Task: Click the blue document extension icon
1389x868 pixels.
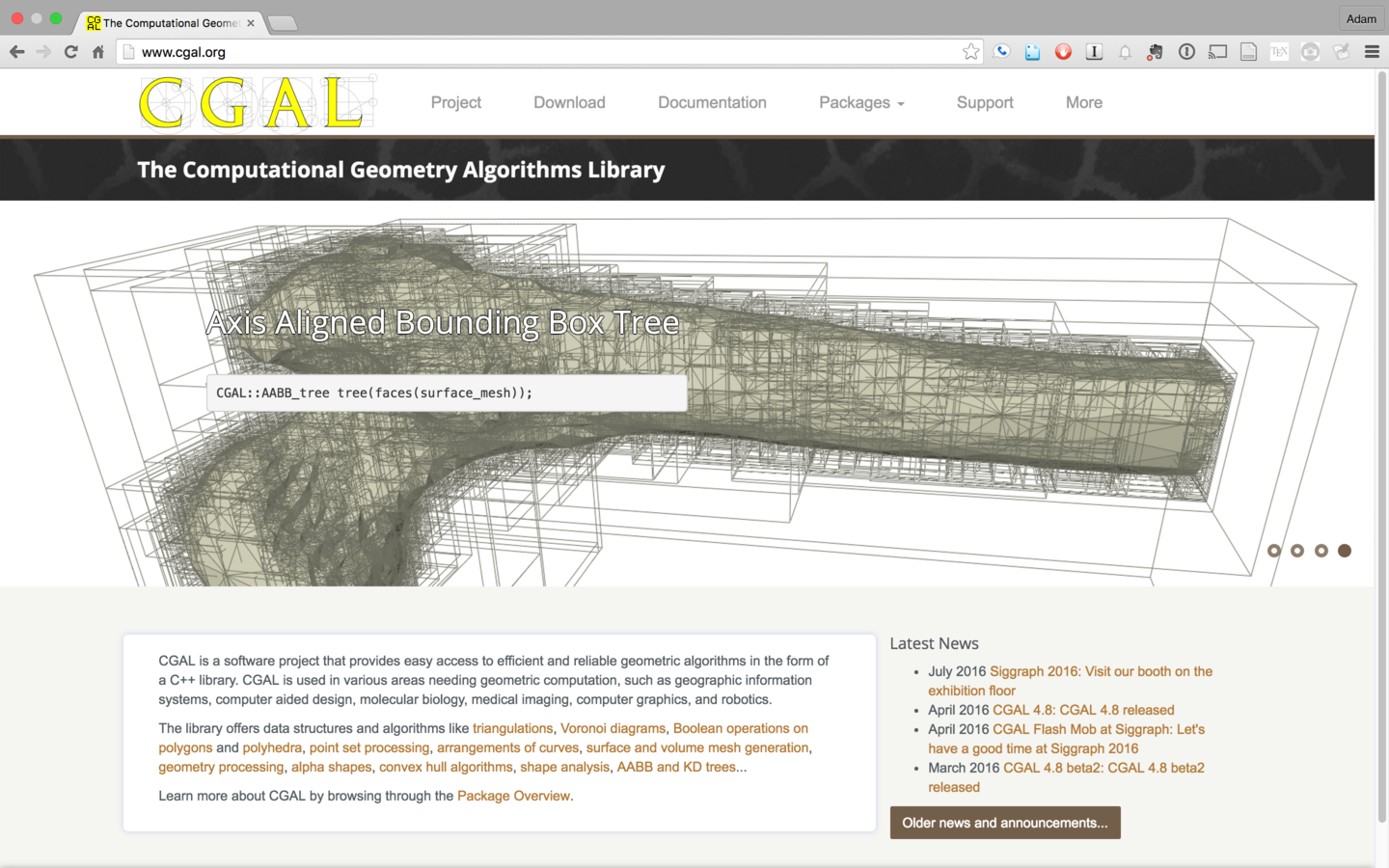Action: (1032, 52)
